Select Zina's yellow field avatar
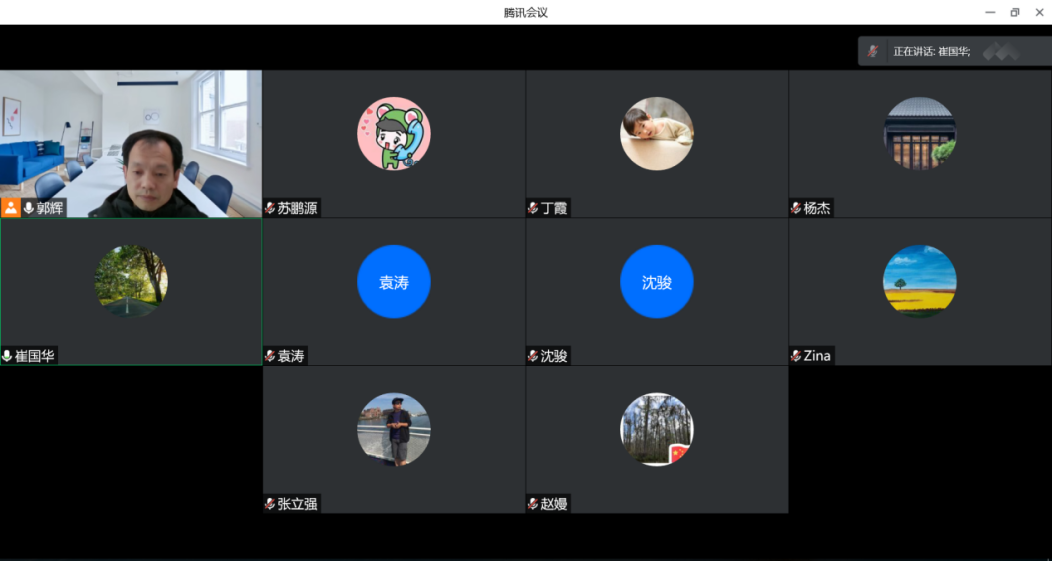The width and height of the screenshot is (1052, 561). pos(920,282)
